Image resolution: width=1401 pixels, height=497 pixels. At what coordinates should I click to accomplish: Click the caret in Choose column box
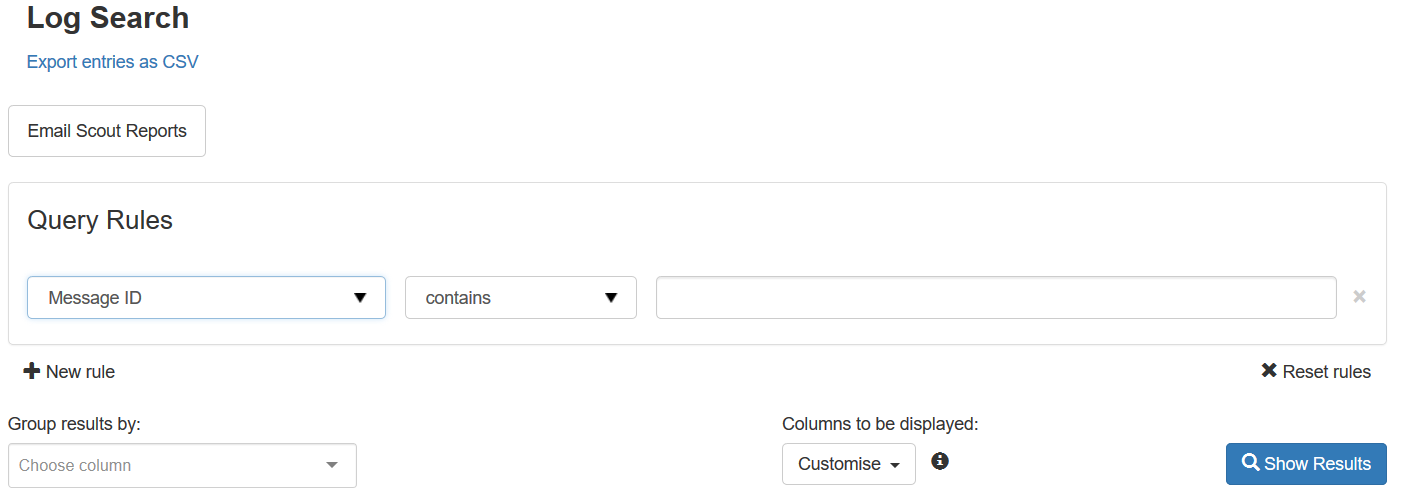coord(332,465)
